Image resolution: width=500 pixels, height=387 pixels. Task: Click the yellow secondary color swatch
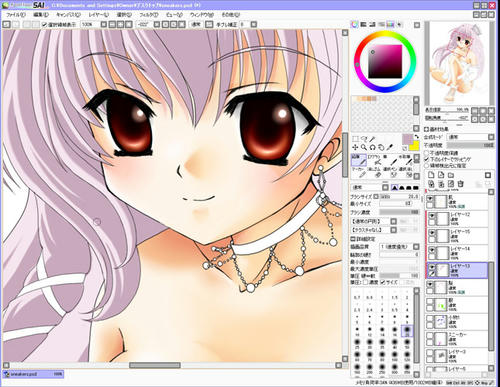coord(414,146)
